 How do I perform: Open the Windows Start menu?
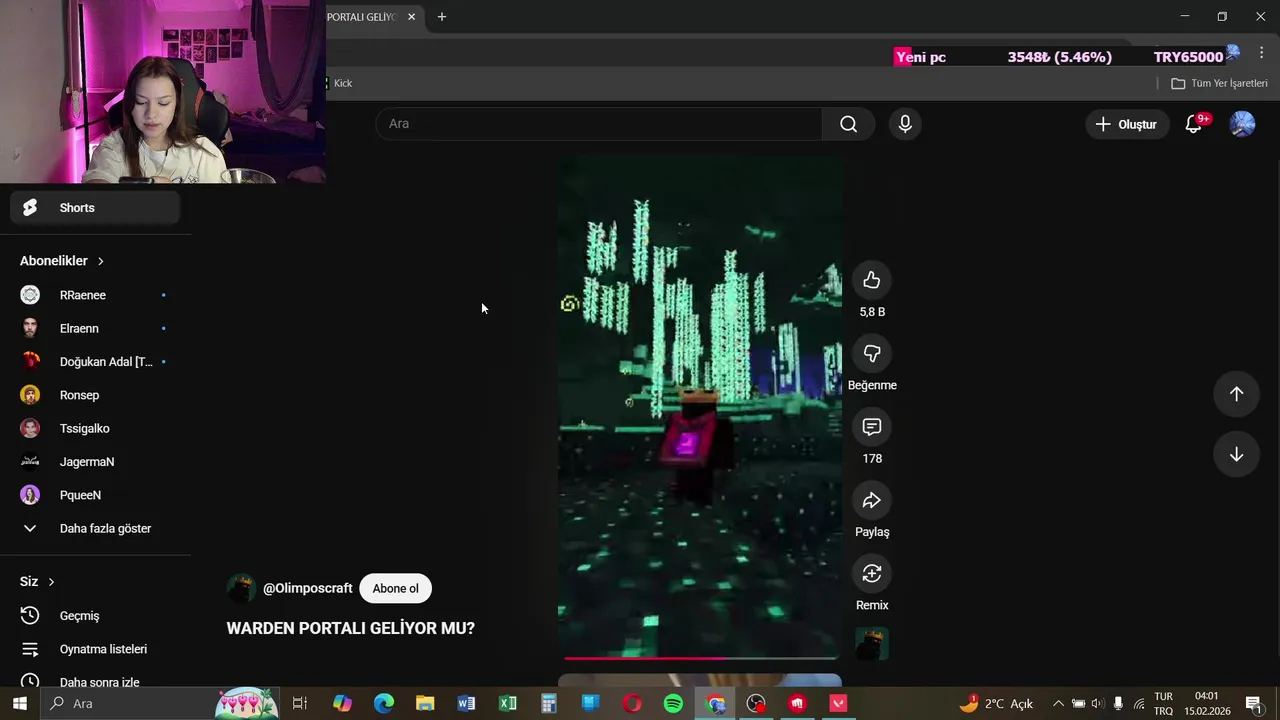[x=19, y=704]
